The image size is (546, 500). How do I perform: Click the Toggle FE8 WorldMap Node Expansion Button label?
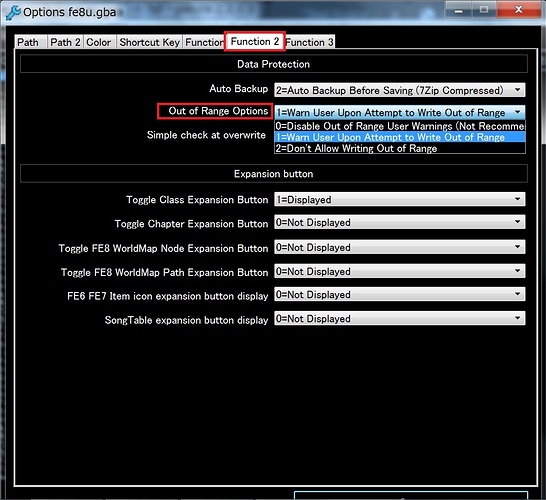pos(163,248)
